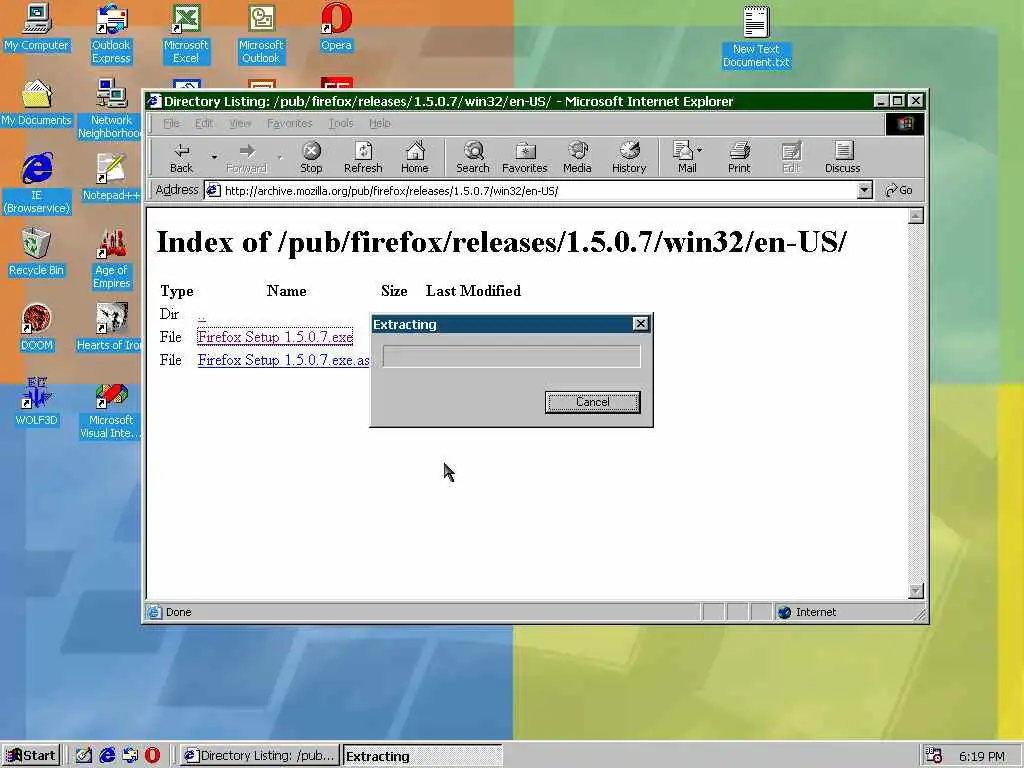Open the Media toolbar button
This screenshot has height=768, width=1024.
[577, 157]
